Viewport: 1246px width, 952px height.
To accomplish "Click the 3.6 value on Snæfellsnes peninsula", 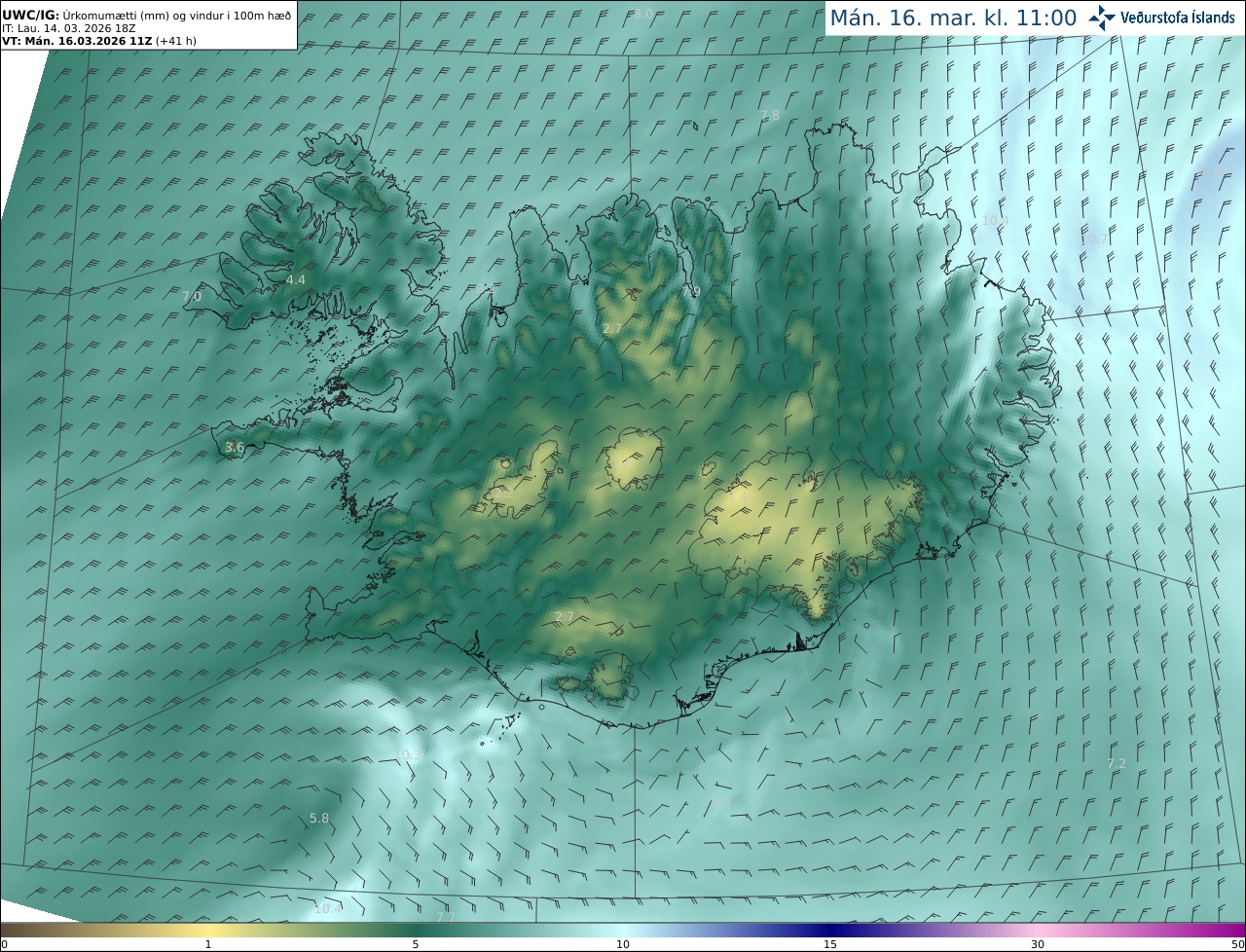I will (x=235, y=448).
